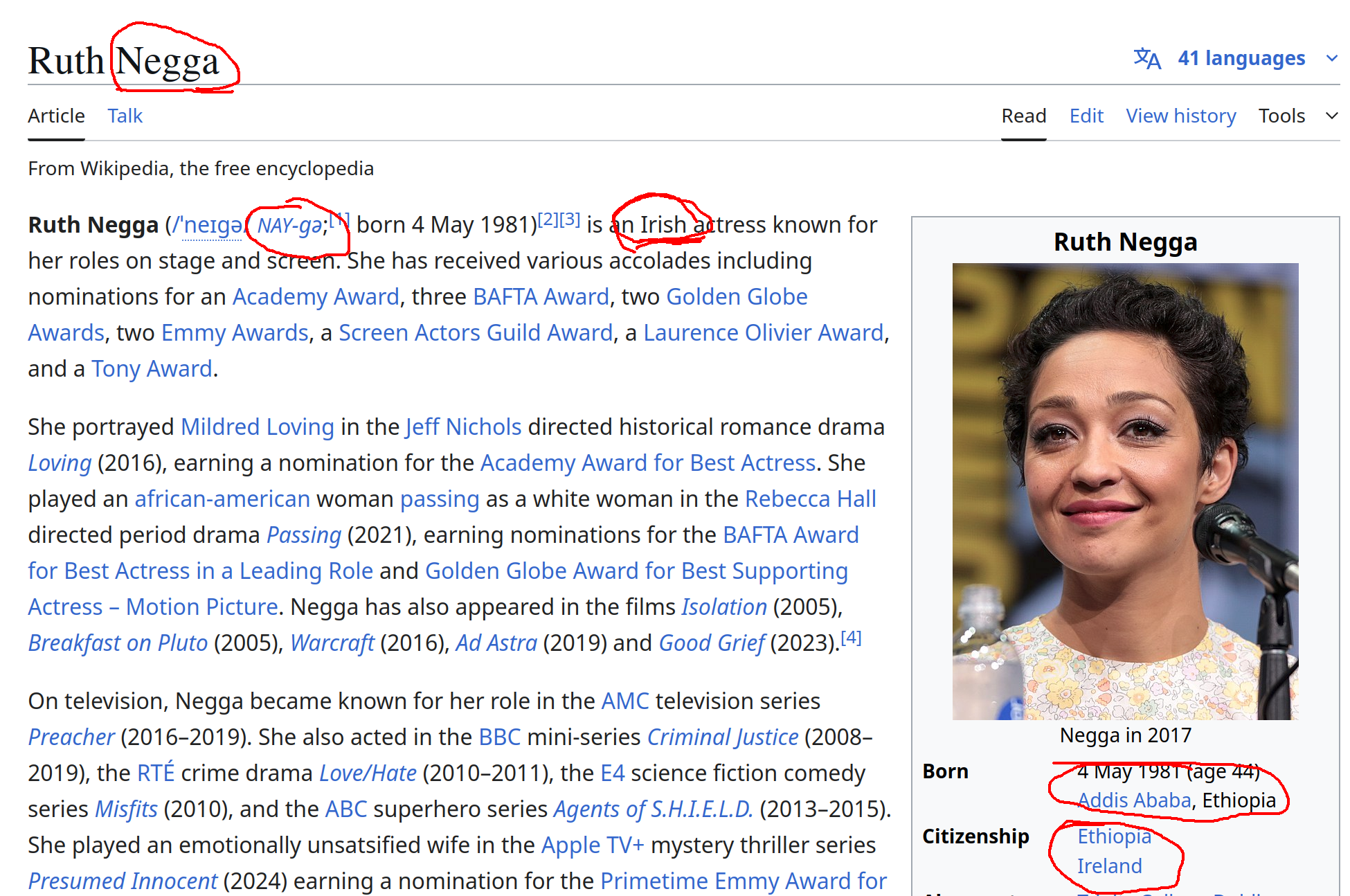1350x896 pixels.
Task: Expand the languages chevron arrow
Action: (1331, 58)
